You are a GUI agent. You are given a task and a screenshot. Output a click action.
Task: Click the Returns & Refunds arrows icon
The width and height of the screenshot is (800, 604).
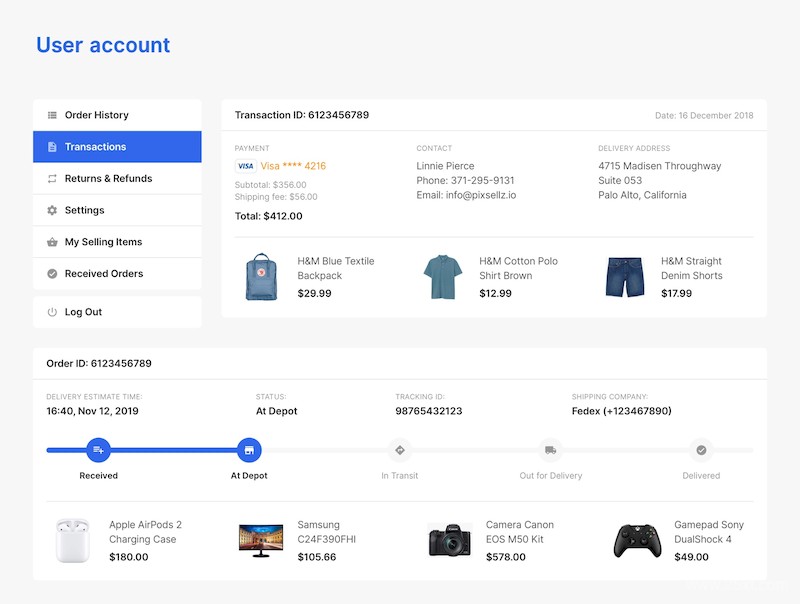[x=52, y=179]
